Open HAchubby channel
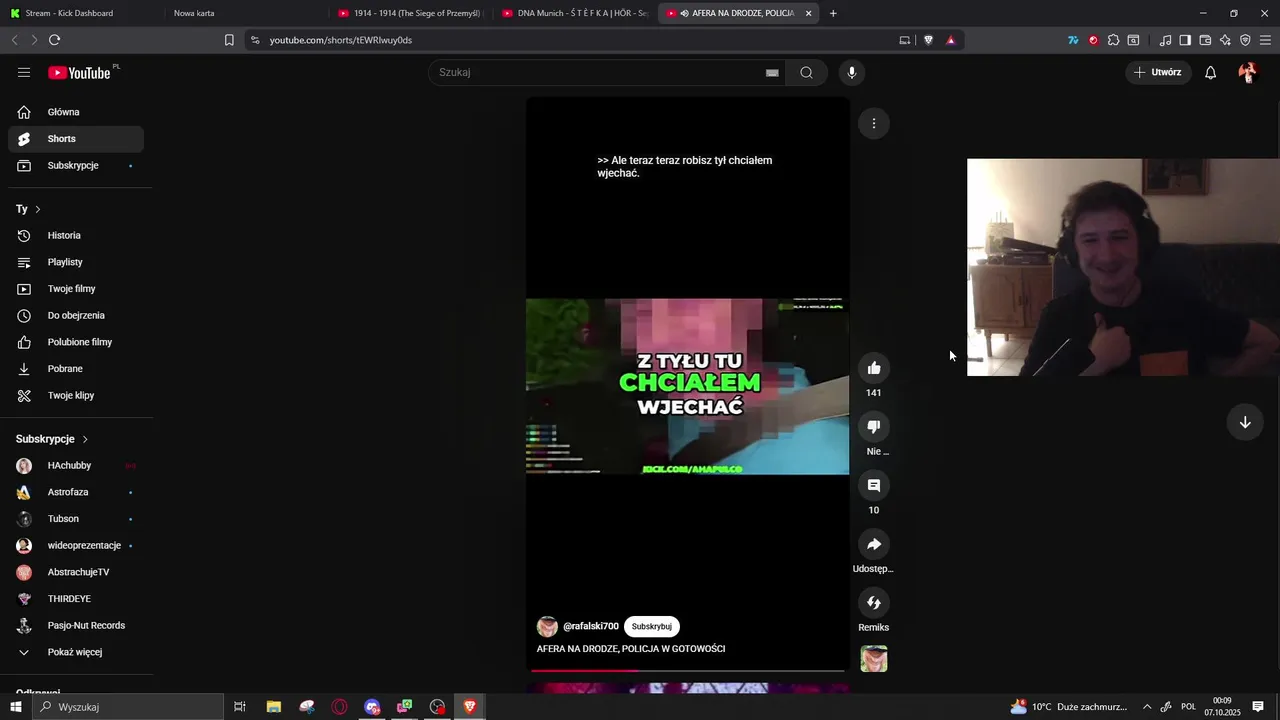 76,466
